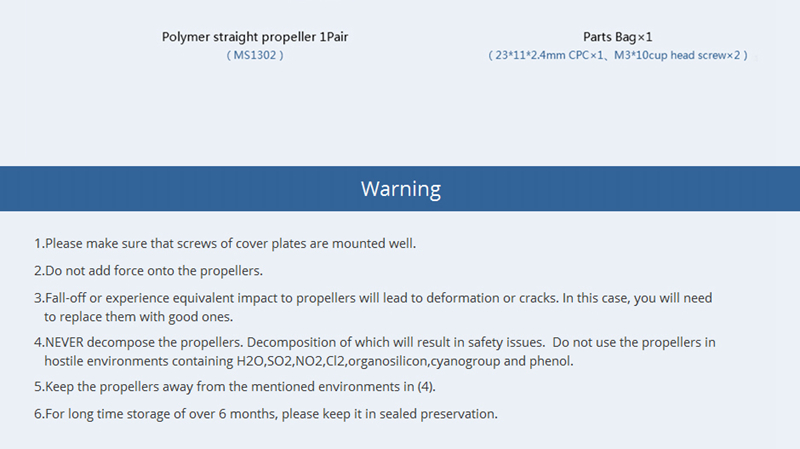Image resolution: width=800 pixels, height=449 pixels.
Task: Click the M3*10cup head screw×2 text
Action: click(x=682, y=56)
